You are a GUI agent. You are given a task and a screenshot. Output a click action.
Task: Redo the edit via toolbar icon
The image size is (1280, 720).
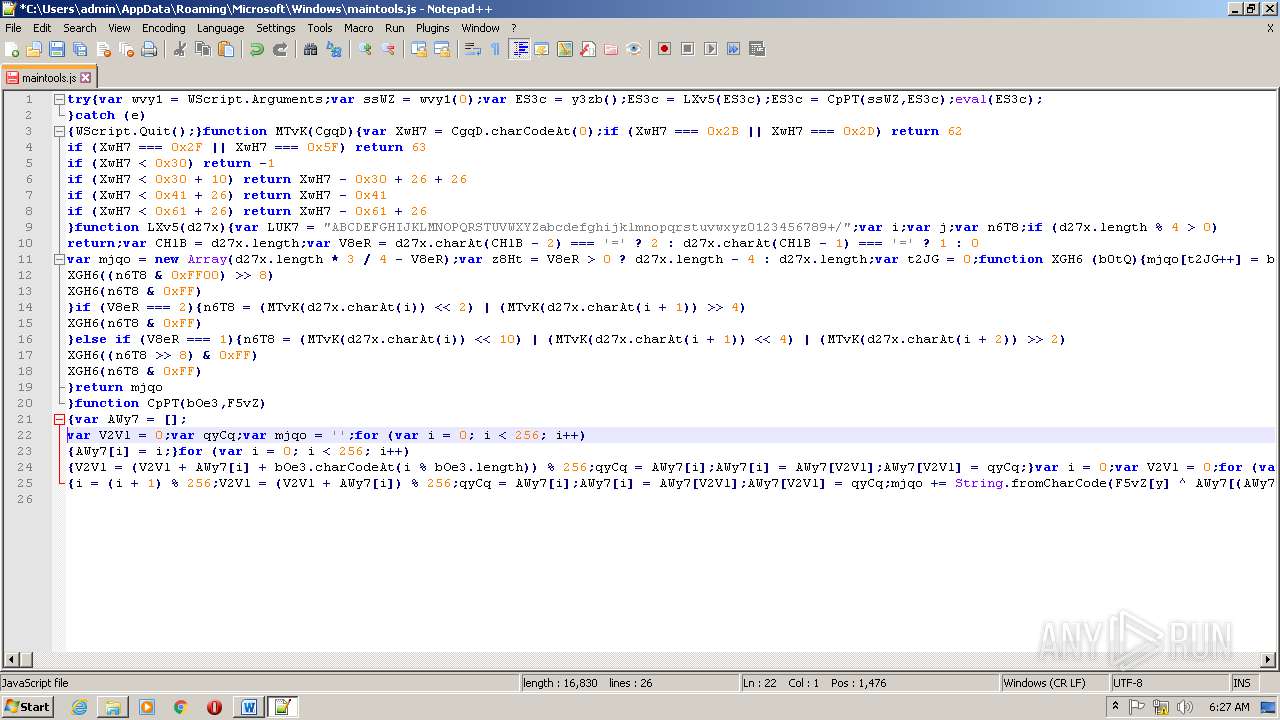click(x=280, y=49)
